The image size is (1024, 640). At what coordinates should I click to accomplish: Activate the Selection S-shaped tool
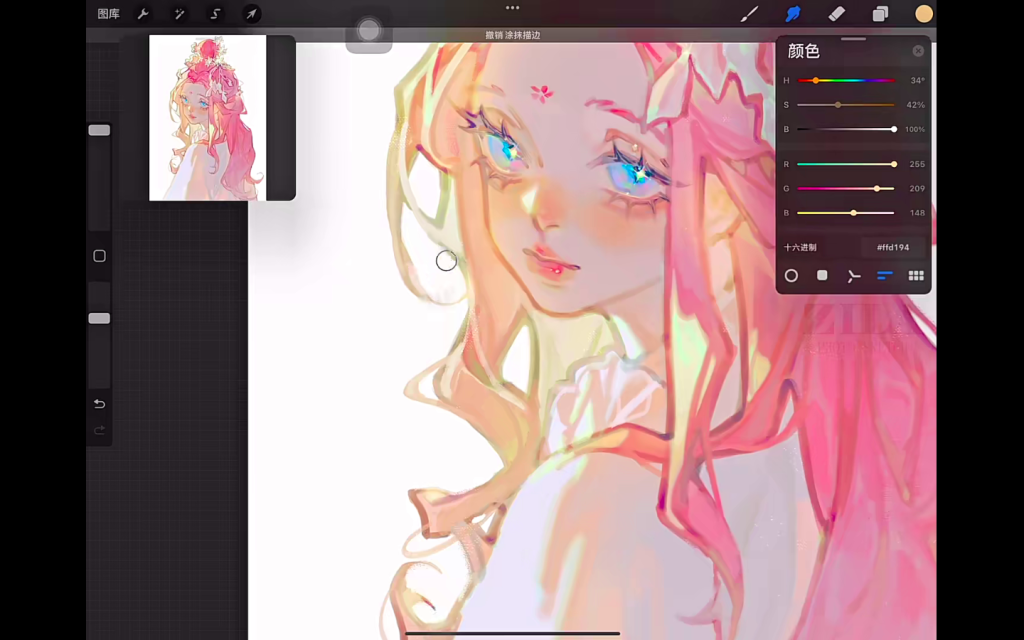[x=215, y=14]
